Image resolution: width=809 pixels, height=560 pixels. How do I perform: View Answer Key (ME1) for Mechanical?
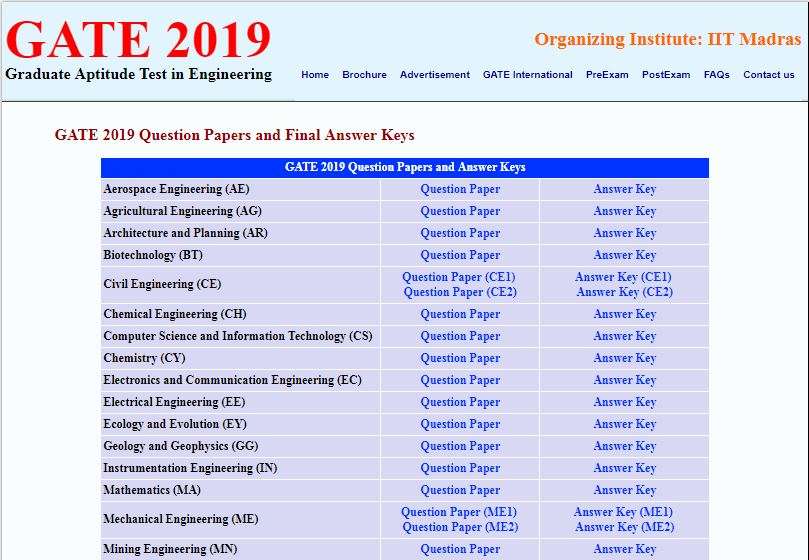coord(623,512)
